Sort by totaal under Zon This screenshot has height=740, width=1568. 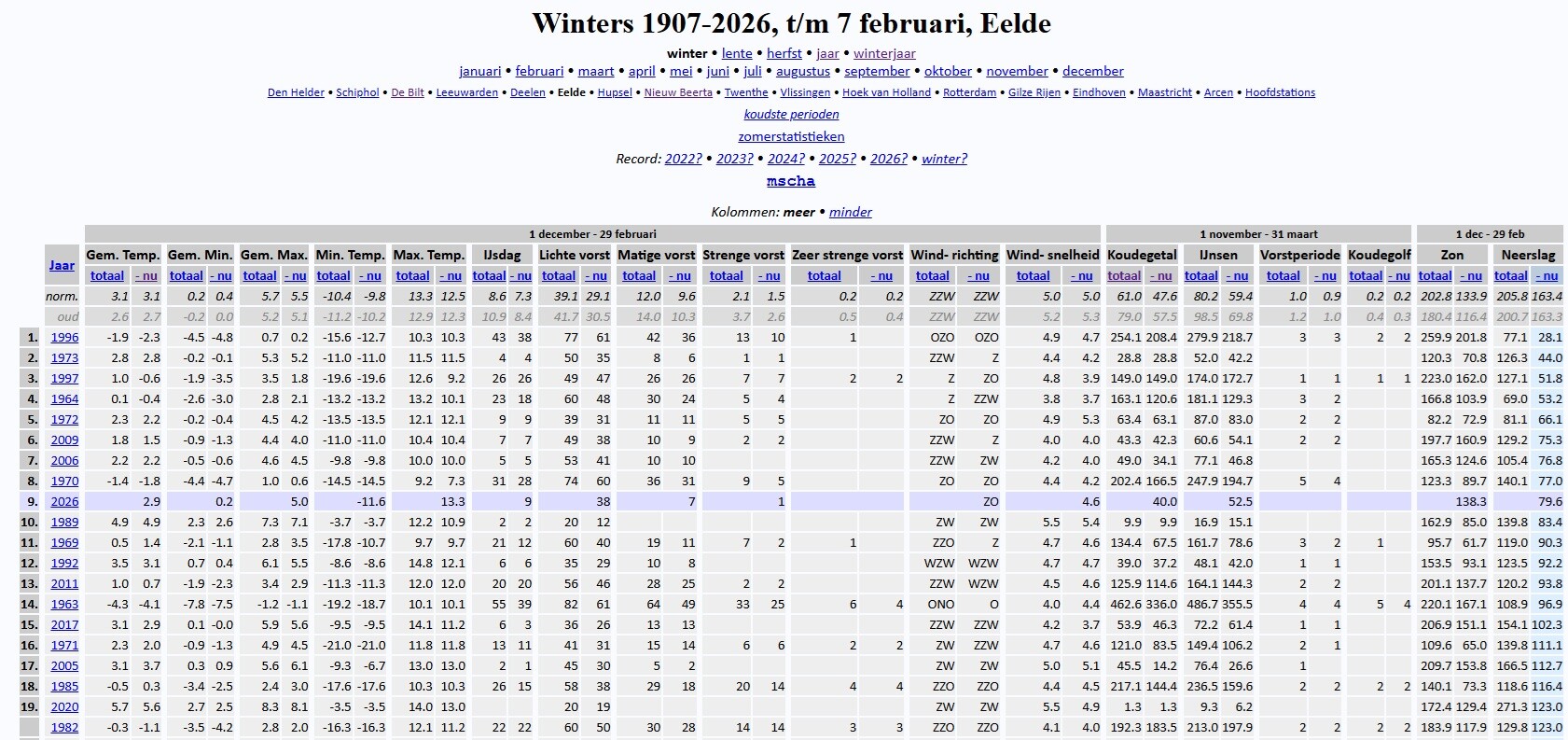pyautogui.click(x=1435, y=275)
